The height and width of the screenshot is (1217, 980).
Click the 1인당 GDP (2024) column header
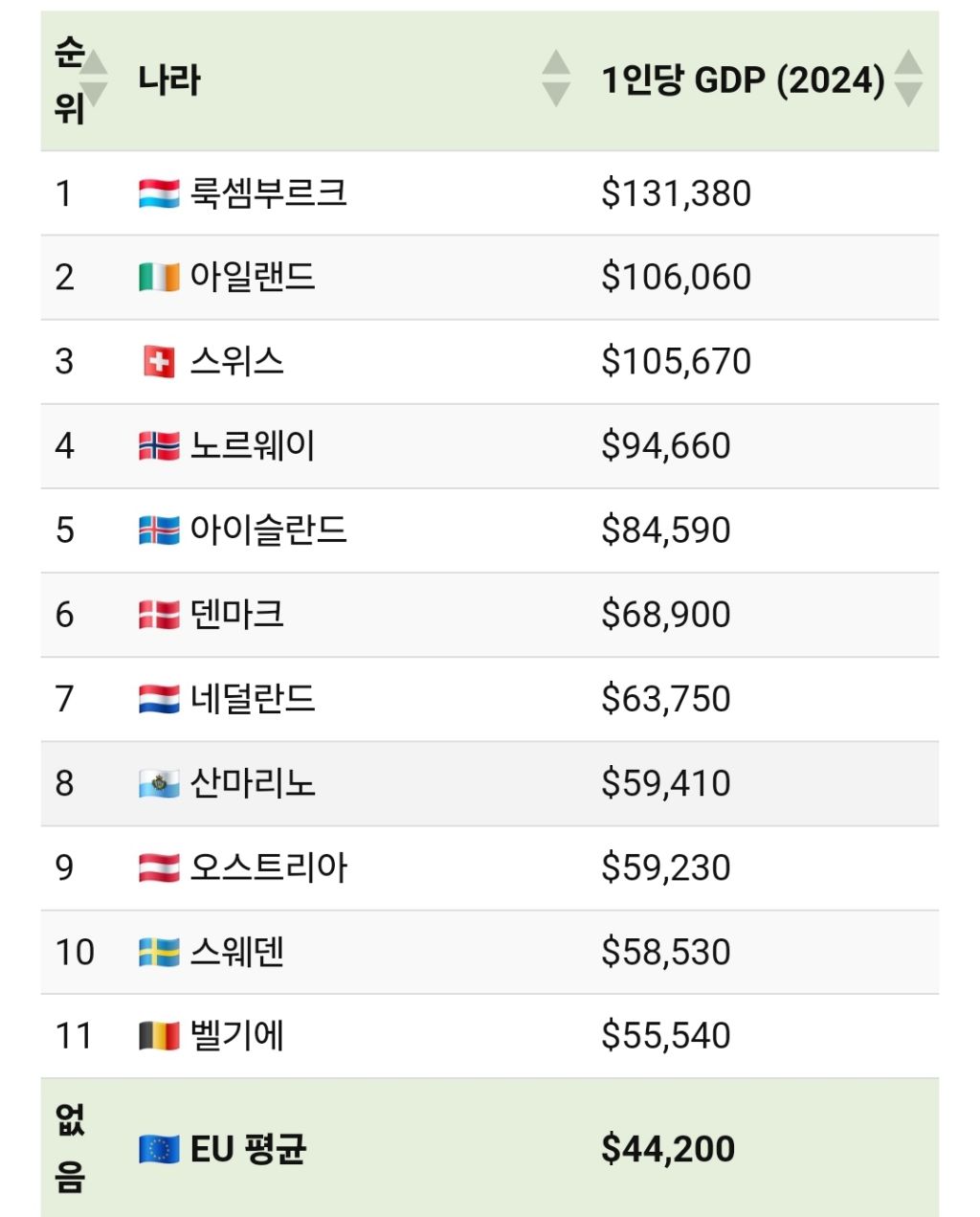(x=743, y=79)
